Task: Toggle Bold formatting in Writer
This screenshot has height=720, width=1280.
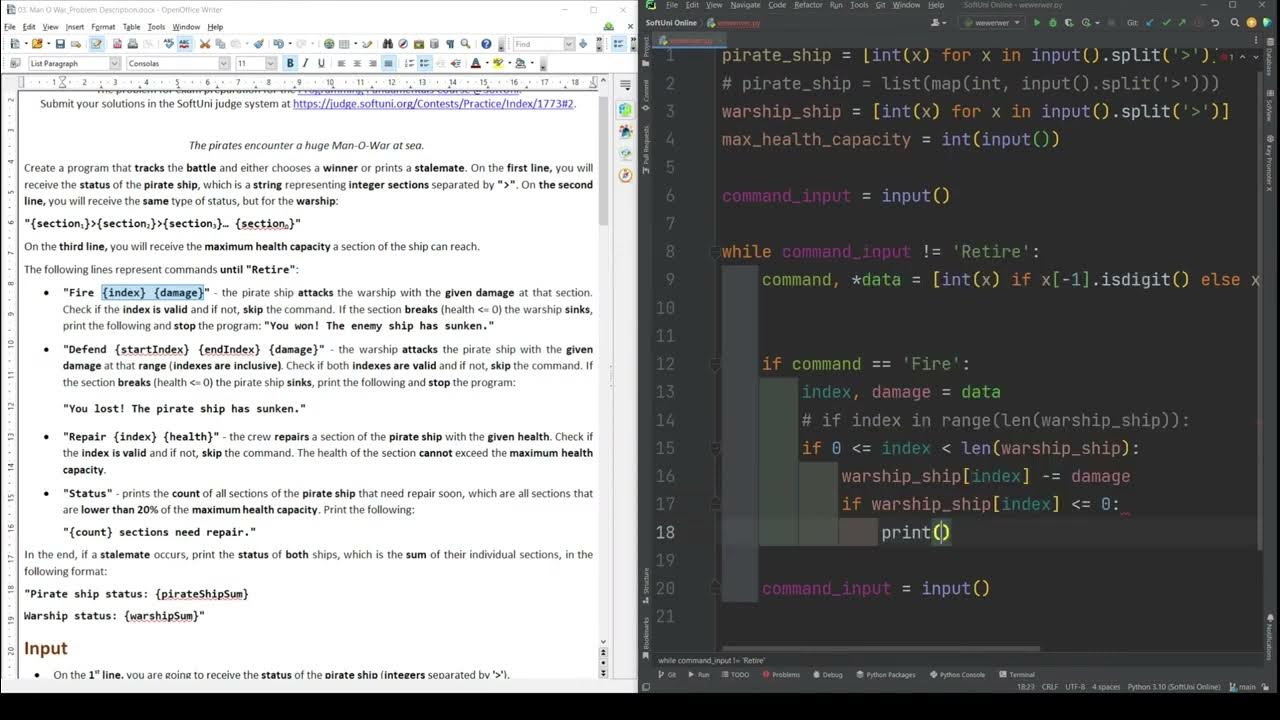Action: [290, 63]
